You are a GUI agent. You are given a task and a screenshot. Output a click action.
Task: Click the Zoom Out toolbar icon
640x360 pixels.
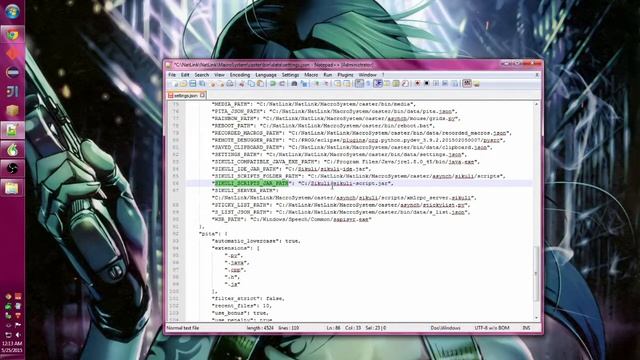[x=326, y=84]
